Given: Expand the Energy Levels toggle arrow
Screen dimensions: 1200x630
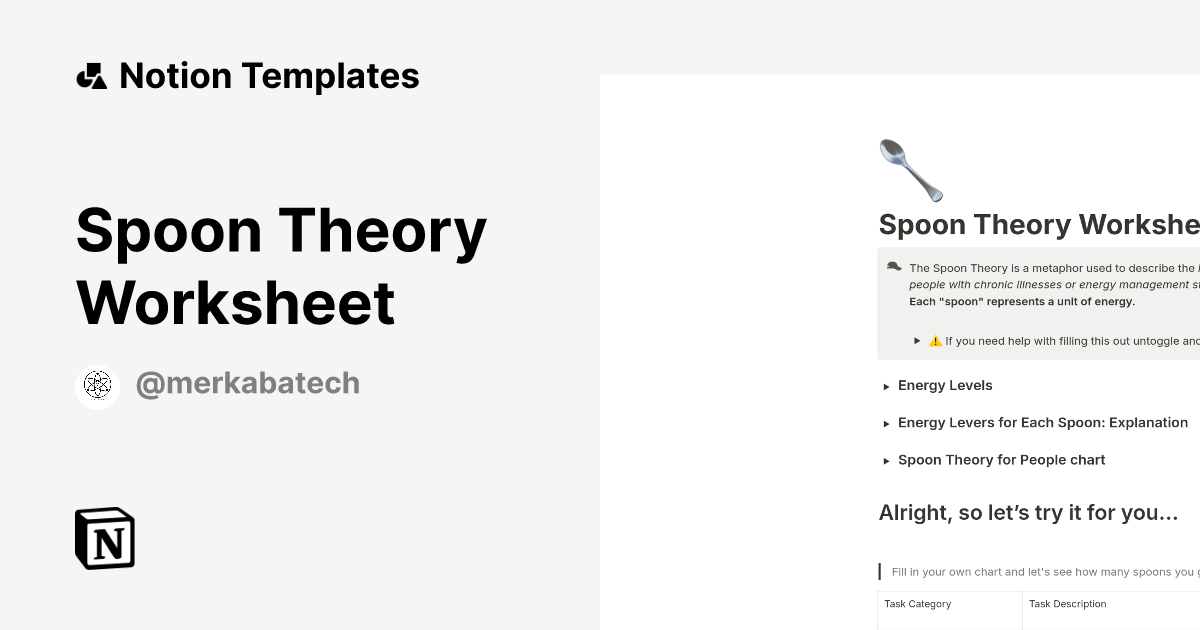Looking at the screenshot, I should tap(886, 387).
